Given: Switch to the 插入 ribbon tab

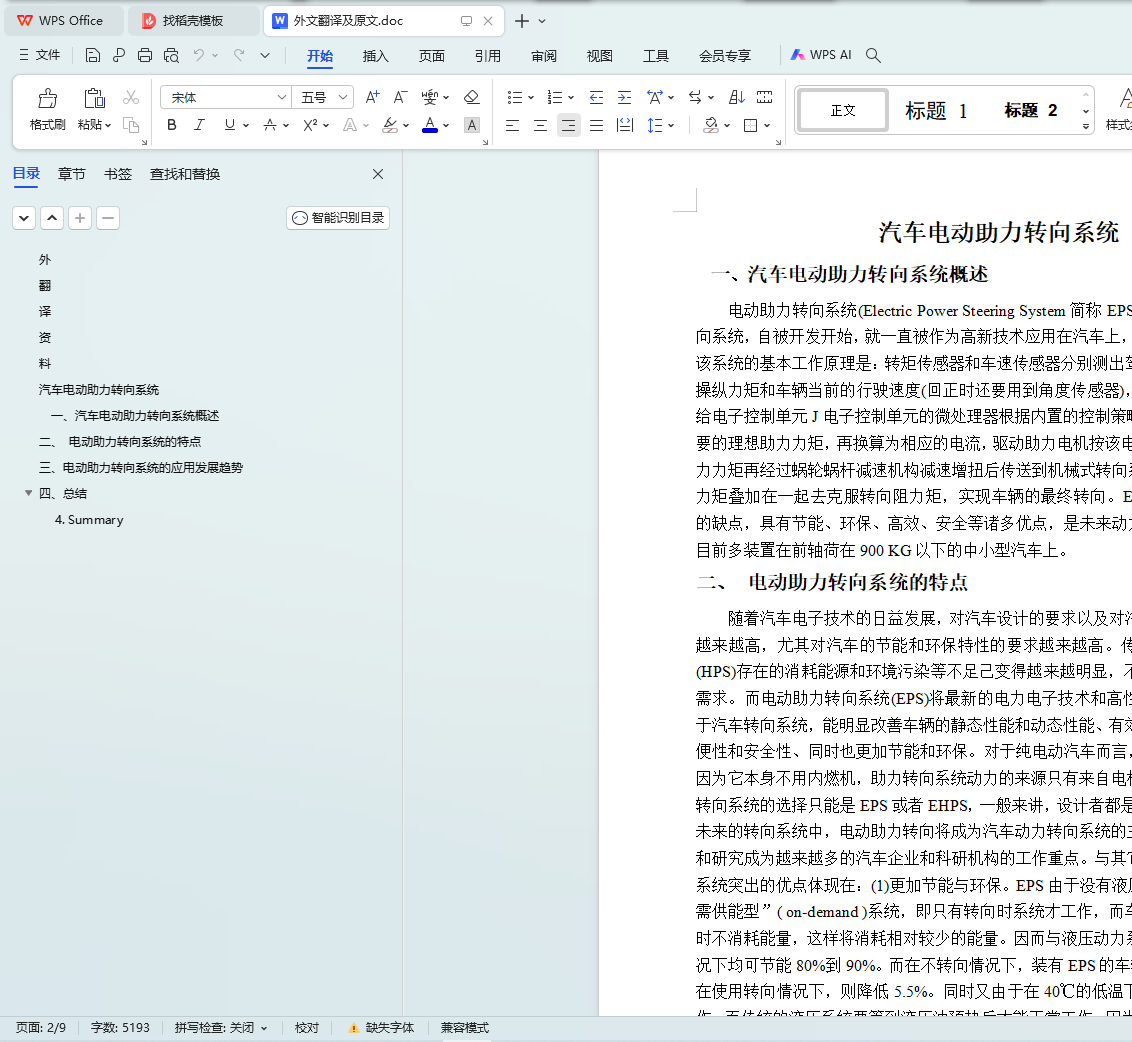Looking at the screenshot, I should pos(375,56).
